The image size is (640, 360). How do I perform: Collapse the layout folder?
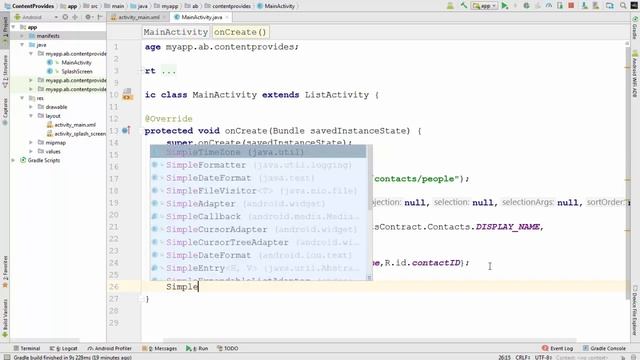pyautogui.click(x=31, y=116)
